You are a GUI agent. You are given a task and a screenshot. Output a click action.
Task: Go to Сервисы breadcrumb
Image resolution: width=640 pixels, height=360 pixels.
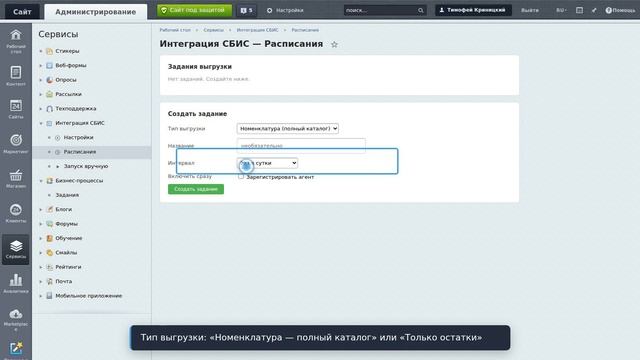[213, 30]
